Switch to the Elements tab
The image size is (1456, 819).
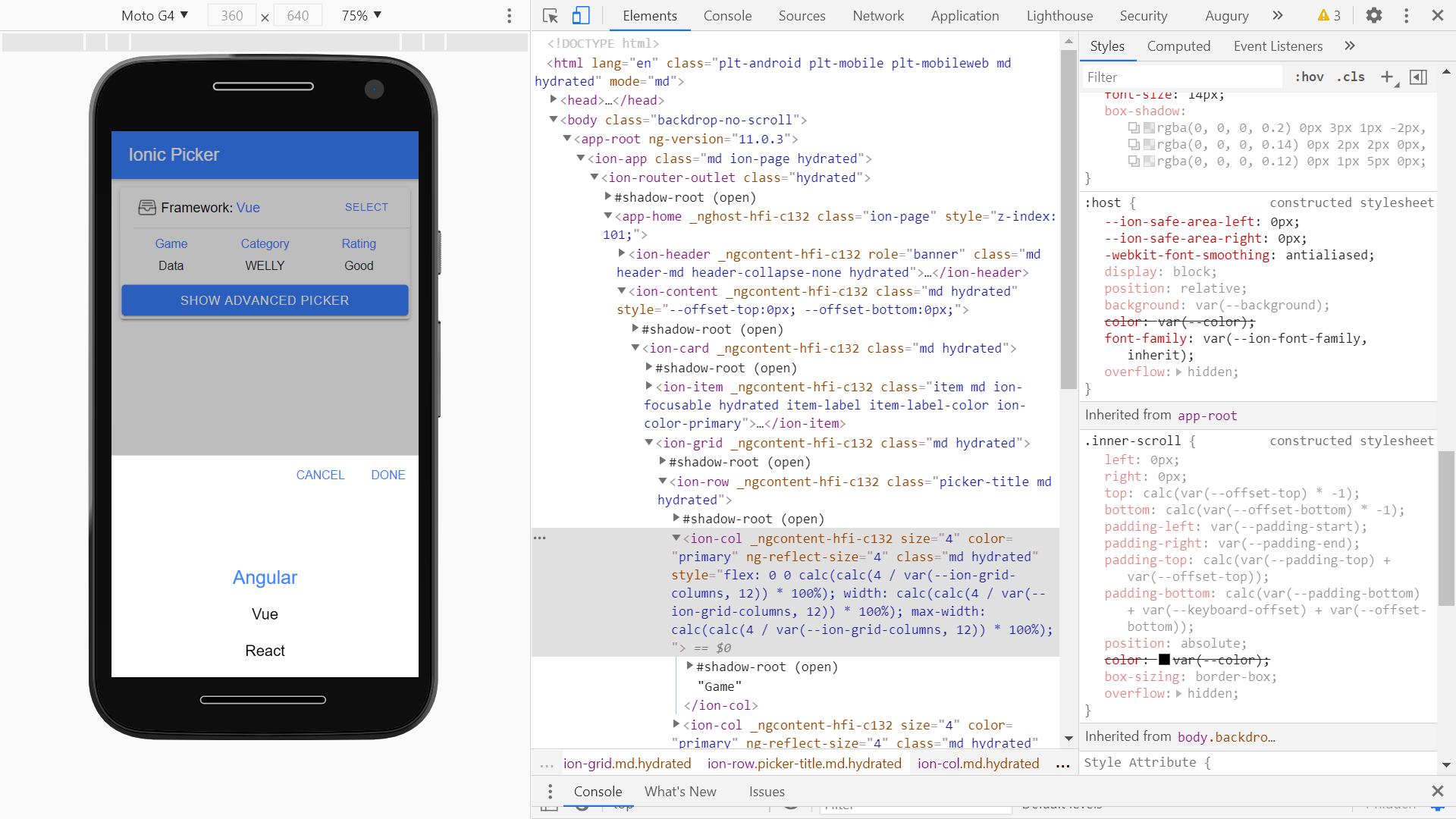pyautogui.click(x=650, y=15)
